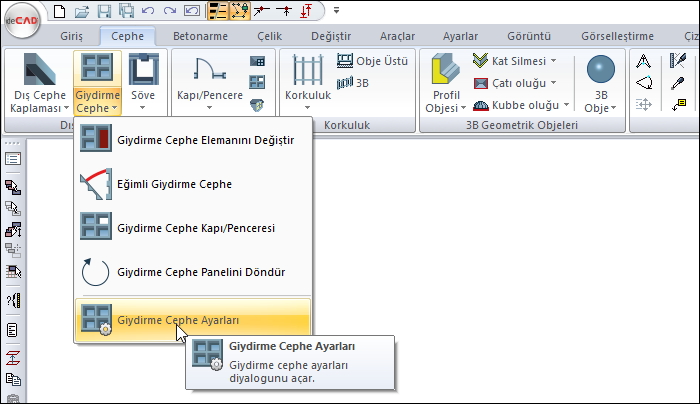Click the Redo arrow icon
Screen dimensions: 700x404
169,12
